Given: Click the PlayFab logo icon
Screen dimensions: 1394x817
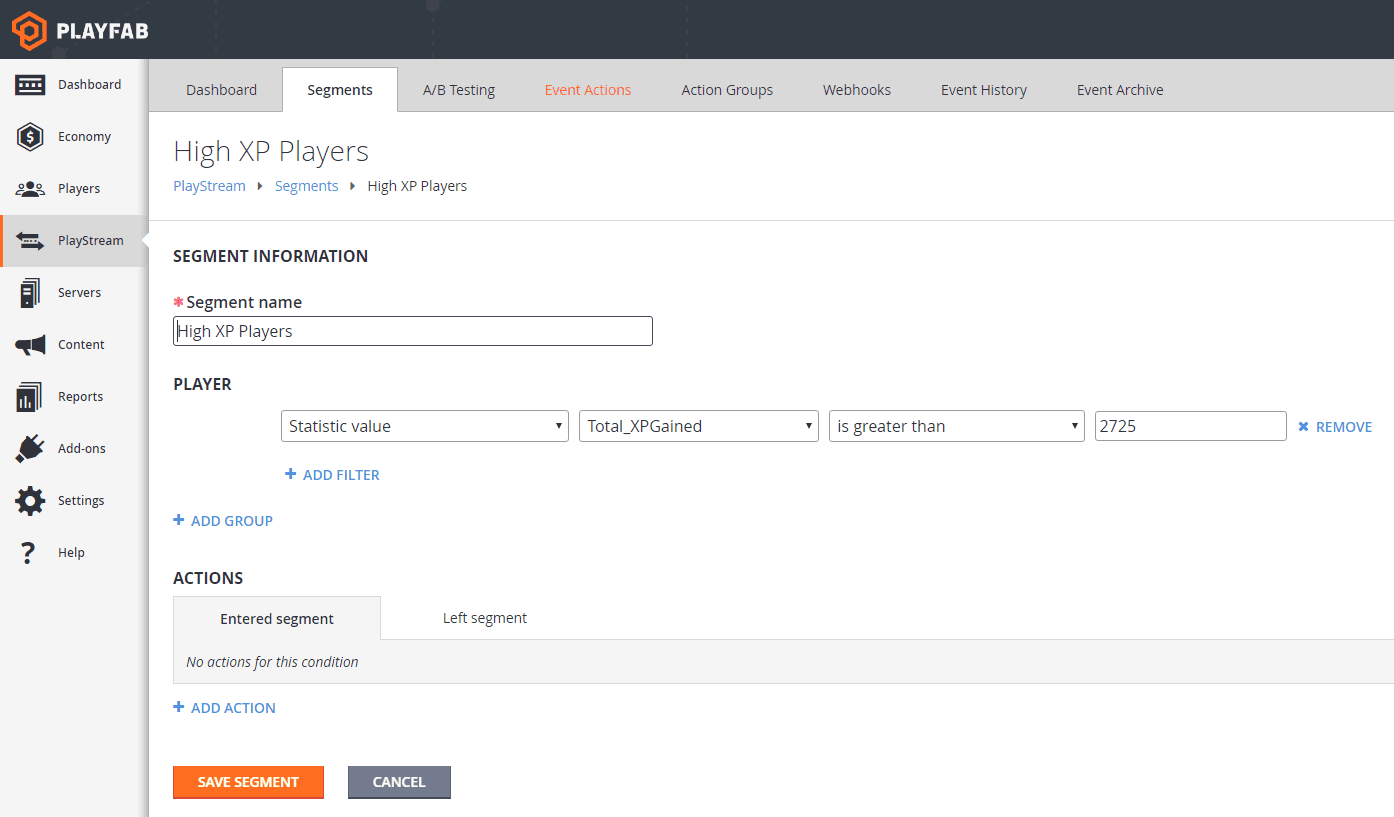Looking at the screenshot, I should click(x=29, y=30).
